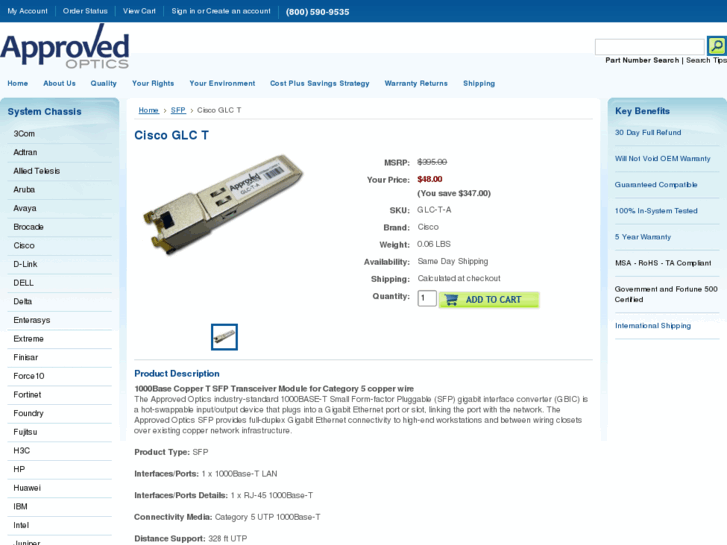Select Cisco in System Chassis list
727x545 pixels.
click(24, 245)
